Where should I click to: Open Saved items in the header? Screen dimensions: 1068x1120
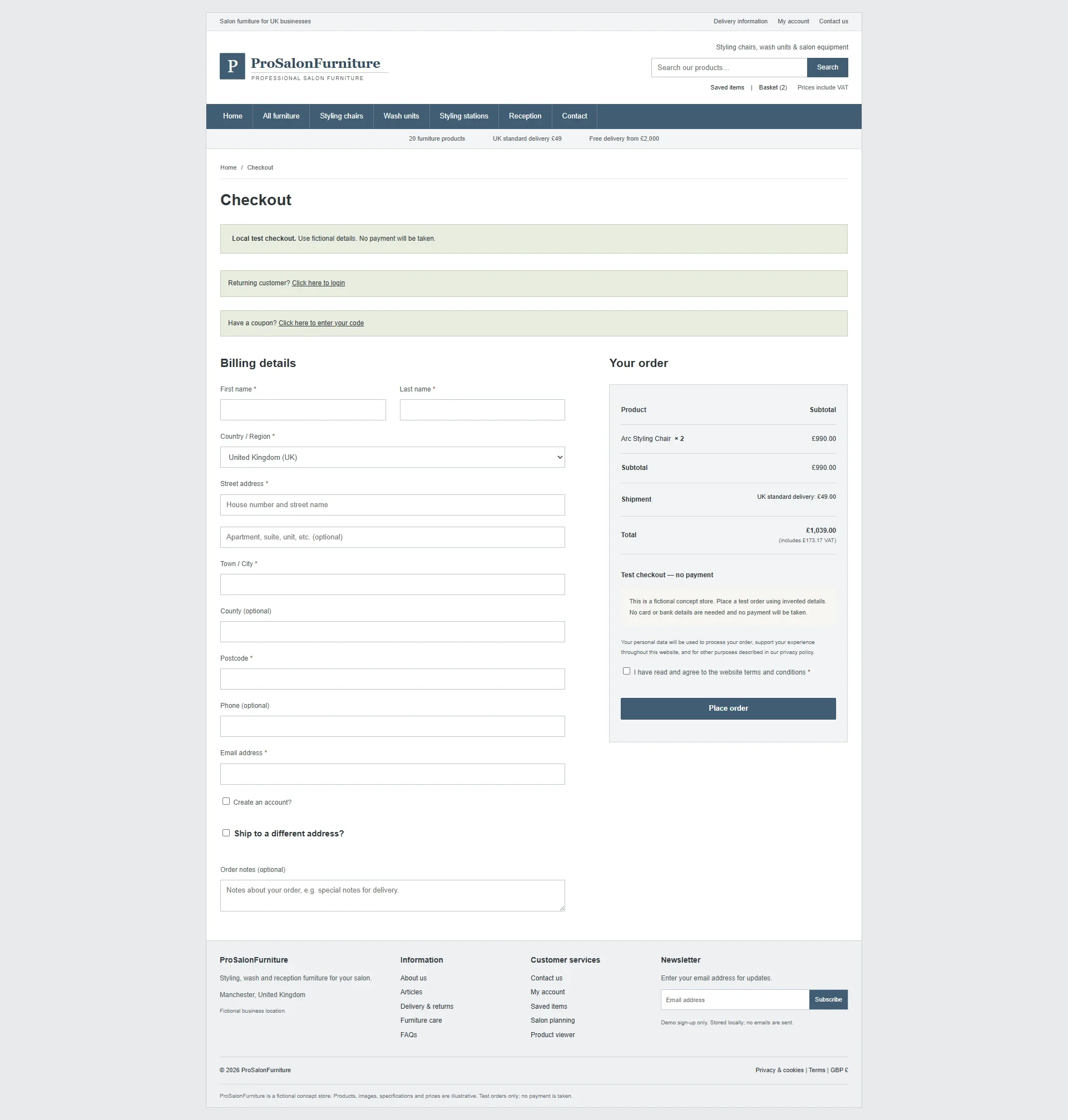tap(727, 88)
